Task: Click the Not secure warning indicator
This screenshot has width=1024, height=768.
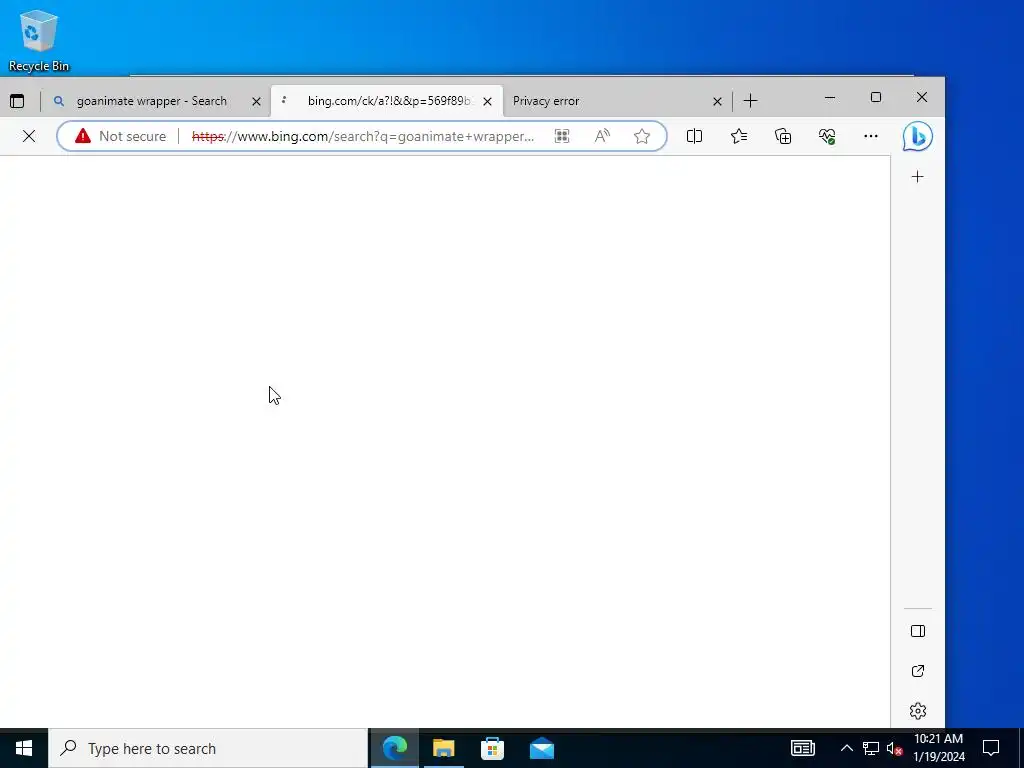Action: click(x=121, y=136)
